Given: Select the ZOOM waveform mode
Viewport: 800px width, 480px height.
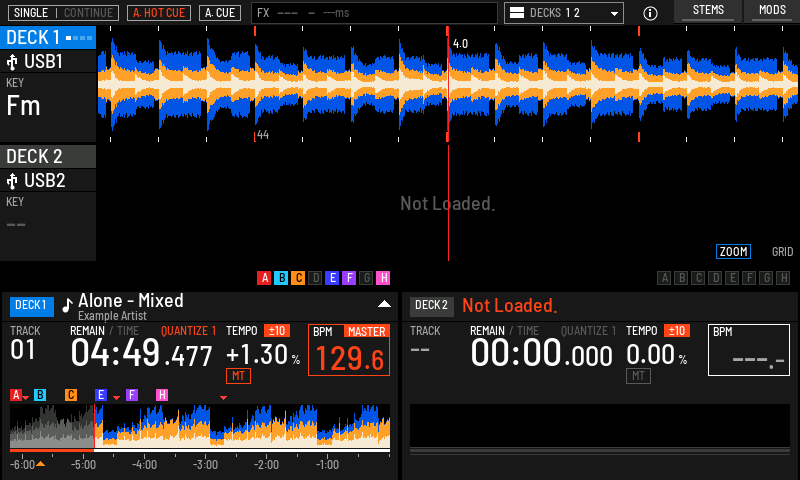Looking at the screenshot, I should 733,251.
